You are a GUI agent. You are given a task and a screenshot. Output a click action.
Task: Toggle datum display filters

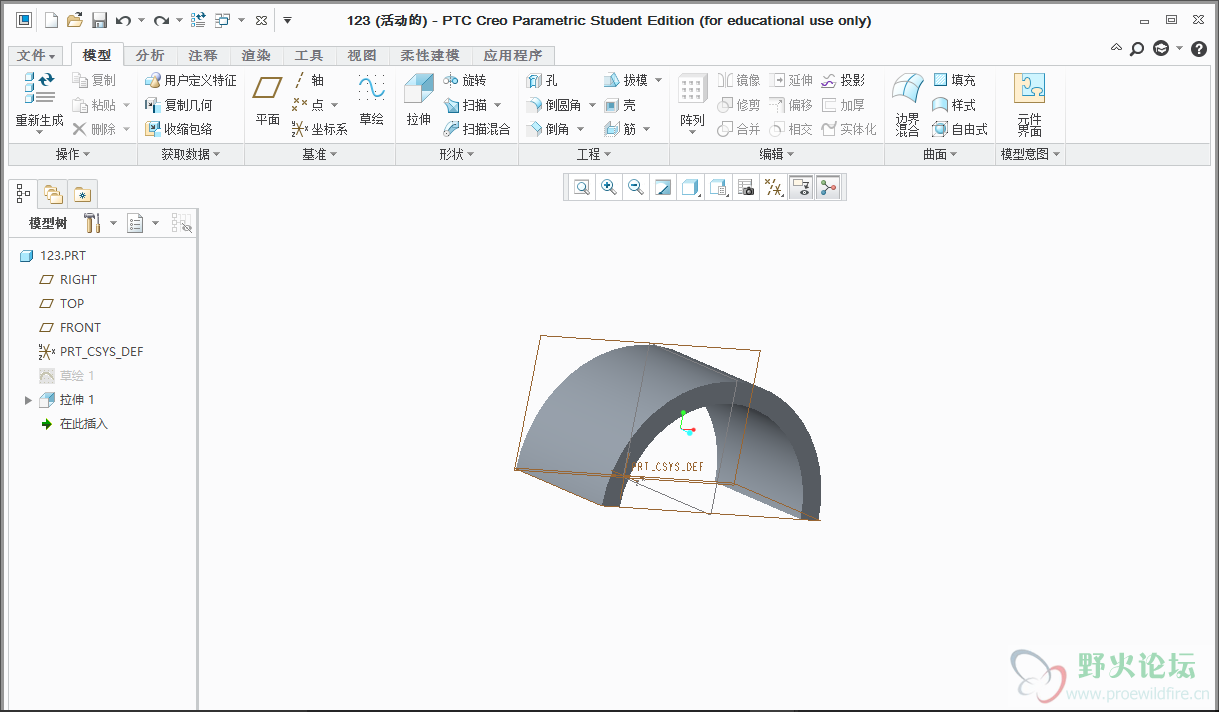773,187
